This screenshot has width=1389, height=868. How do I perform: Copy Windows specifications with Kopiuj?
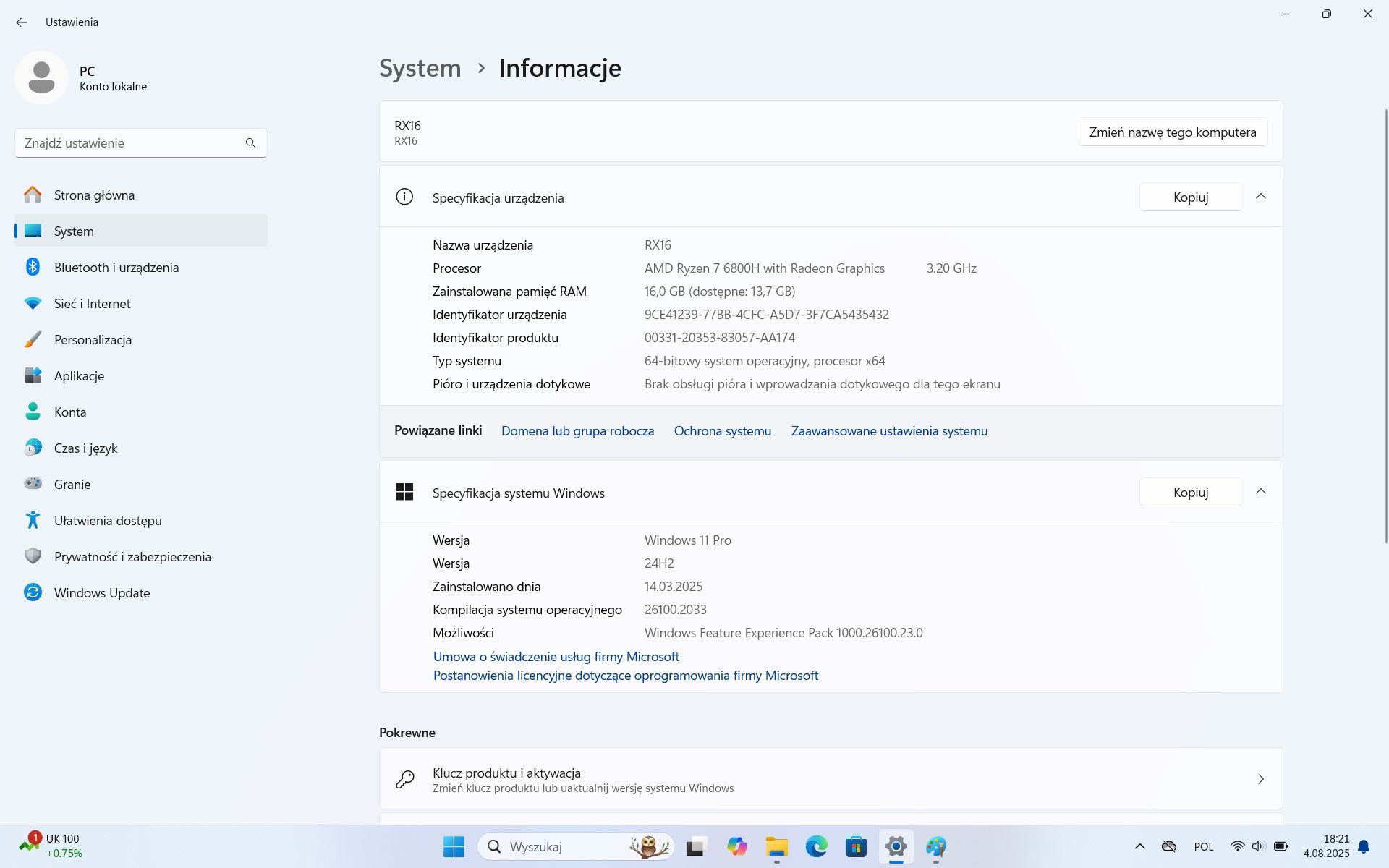pyautogui.click(x=1191, y=492)
